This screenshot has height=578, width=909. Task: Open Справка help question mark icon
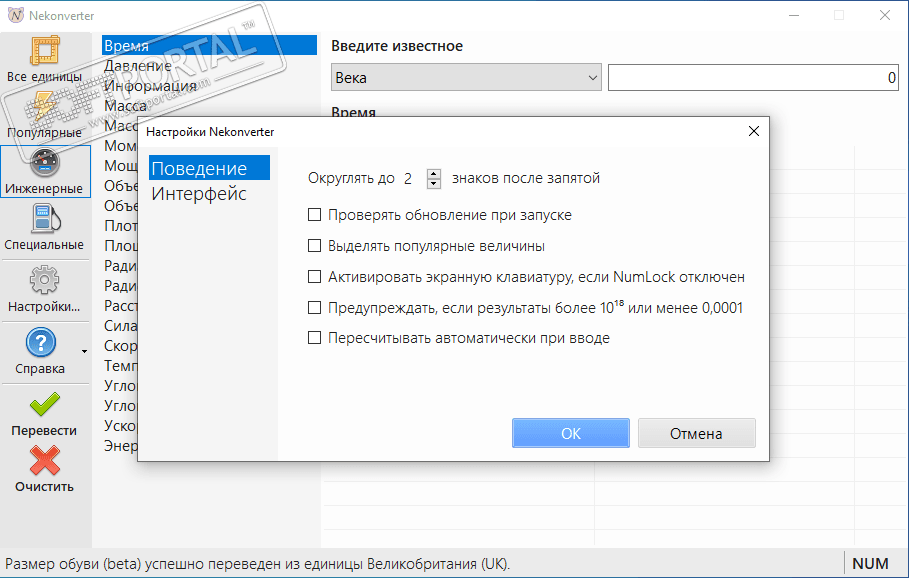[x=40, y=345]
